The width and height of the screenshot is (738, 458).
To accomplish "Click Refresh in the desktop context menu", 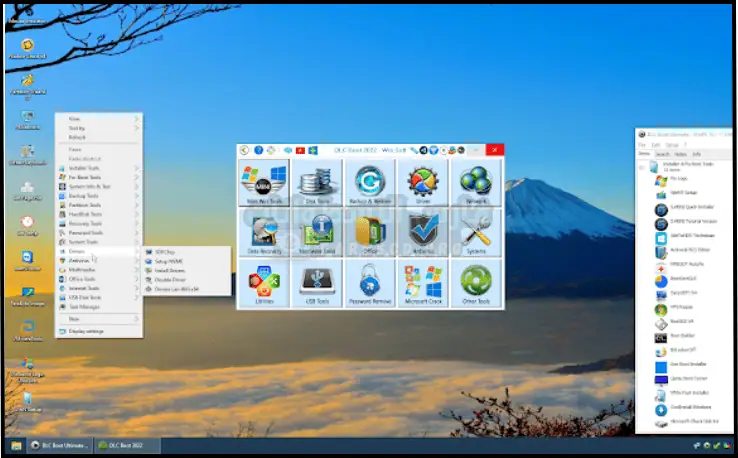I will pyautogui.click(x=77, y=138).
